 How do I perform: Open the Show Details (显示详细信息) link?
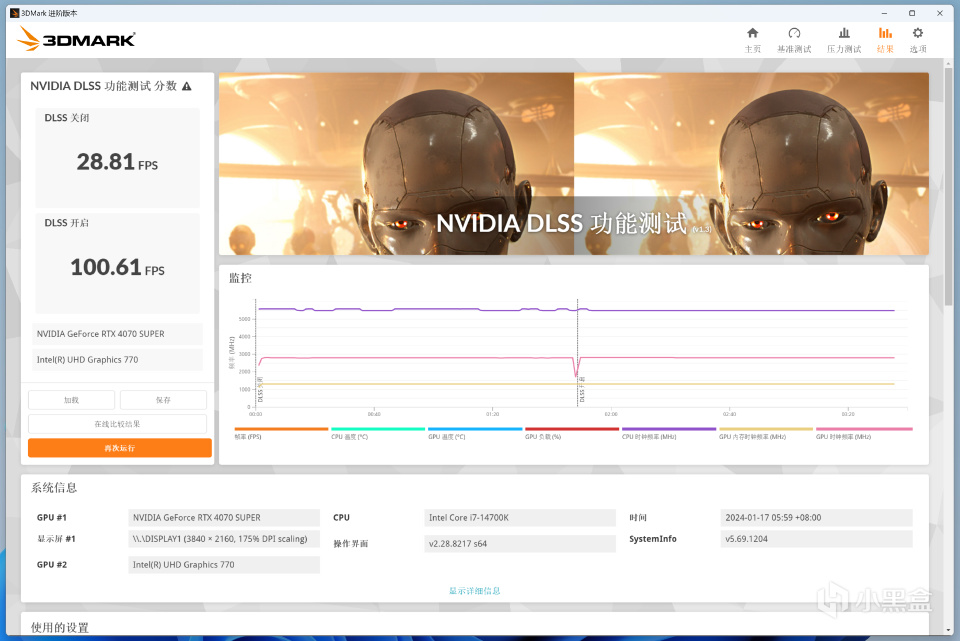pos(474,591)
